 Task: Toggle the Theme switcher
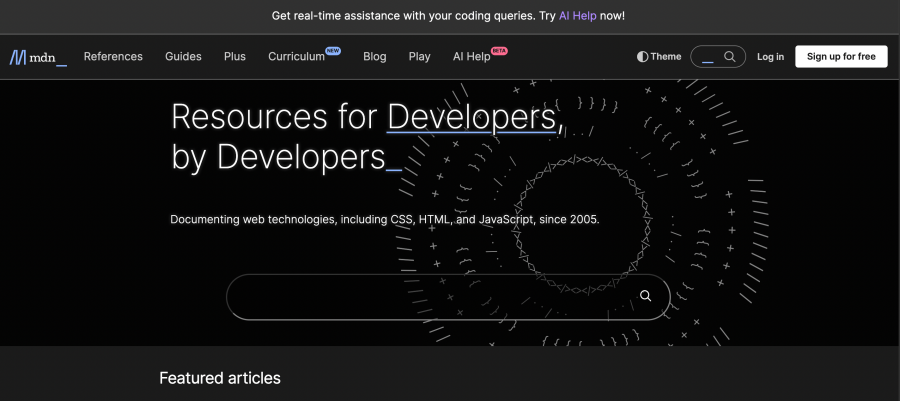pyautogui.click(x=659, y=57)
